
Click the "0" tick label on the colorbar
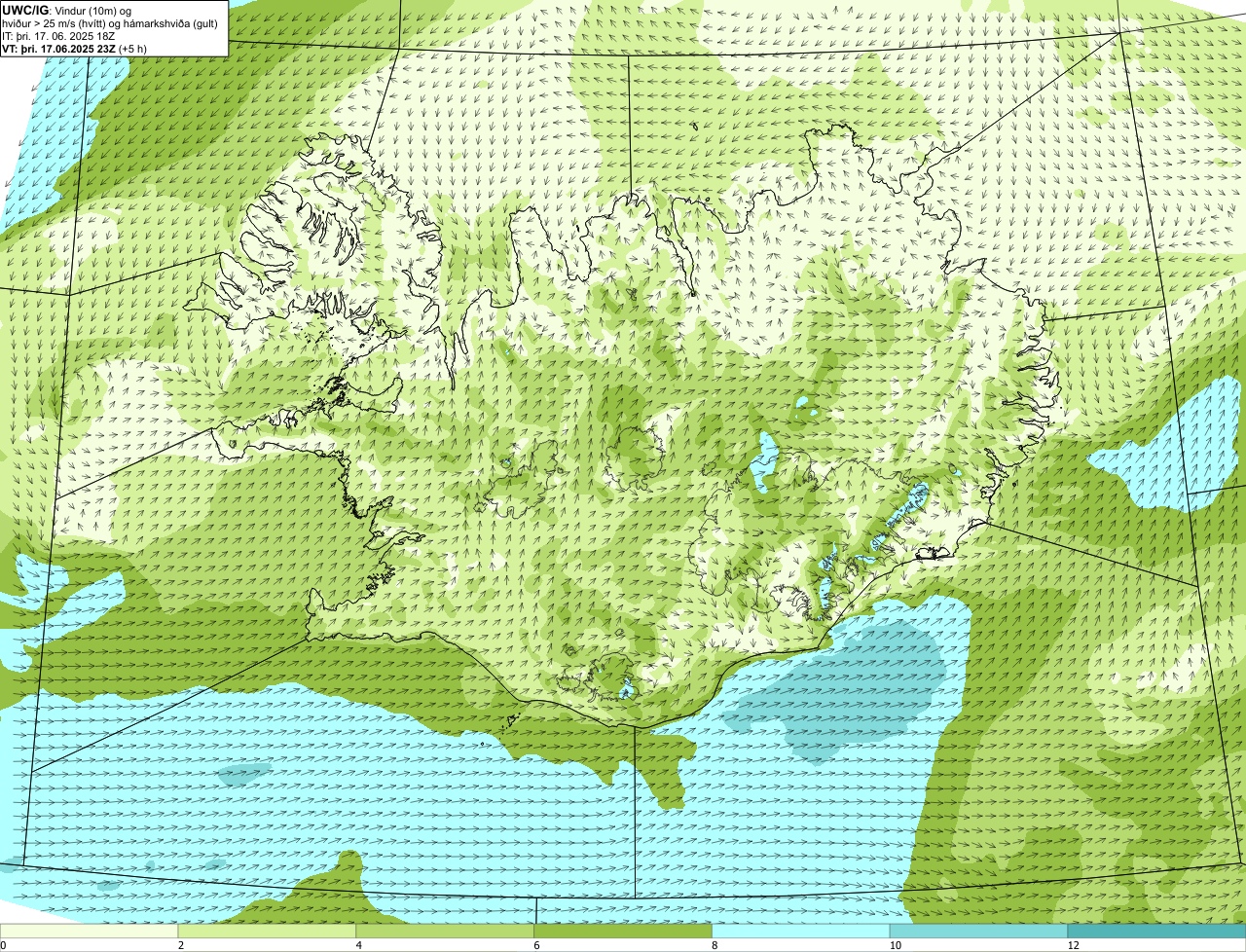[x=3, y=945]
